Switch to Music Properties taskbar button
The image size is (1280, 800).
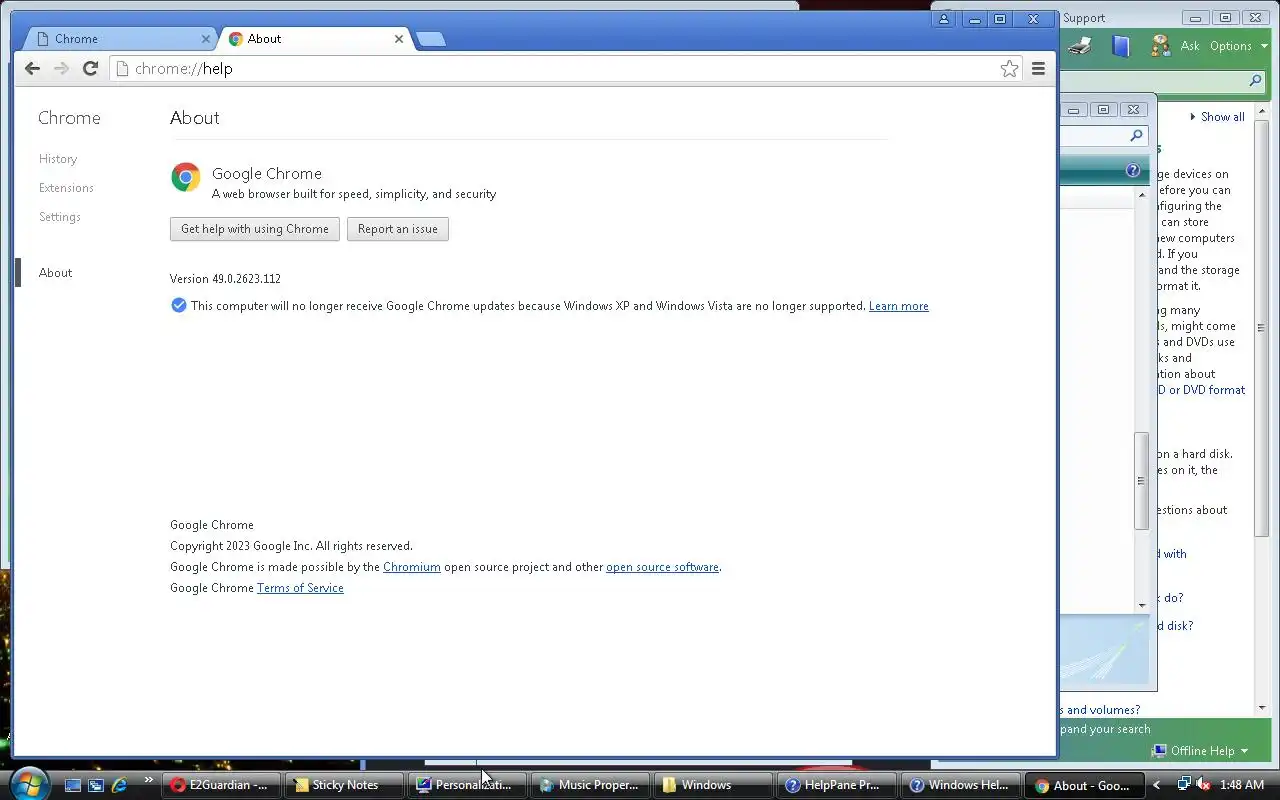(x=590, y=785)
